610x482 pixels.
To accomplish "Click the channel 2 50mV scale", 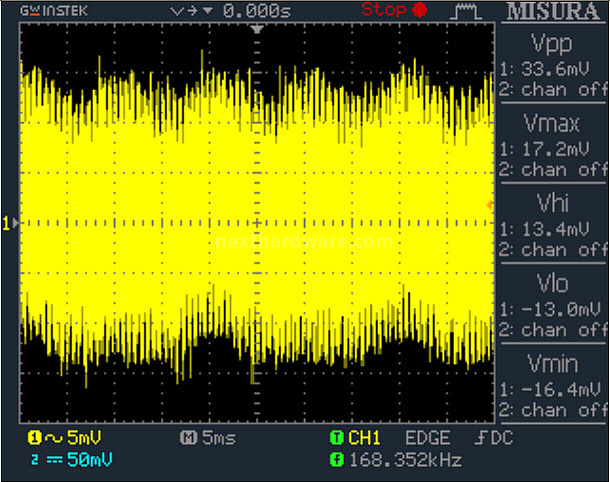I will pyautogui.click(x=90, y=459).
